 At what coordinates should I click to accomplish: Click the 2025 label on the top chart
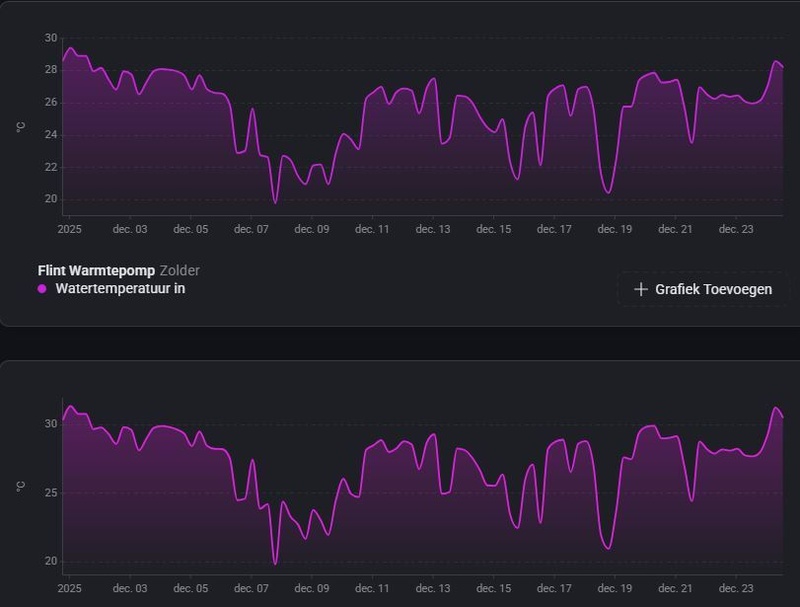point(70,229)
